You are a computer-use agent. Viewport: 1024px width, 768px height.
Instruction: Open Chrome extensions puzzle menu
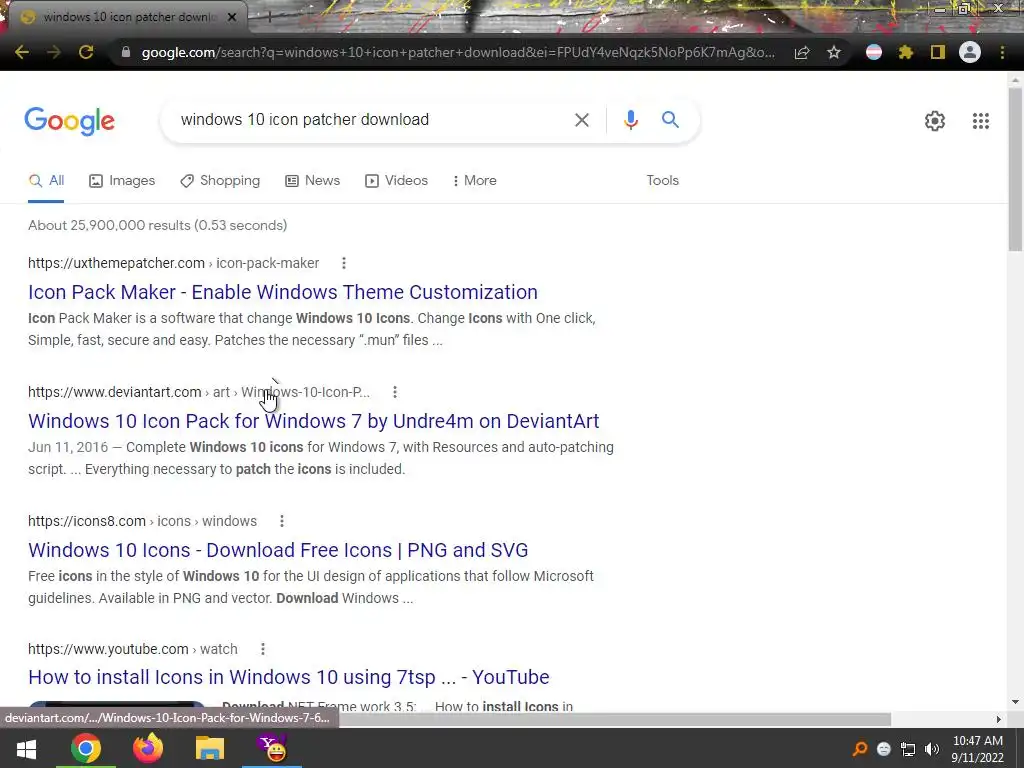click(906, 52)
